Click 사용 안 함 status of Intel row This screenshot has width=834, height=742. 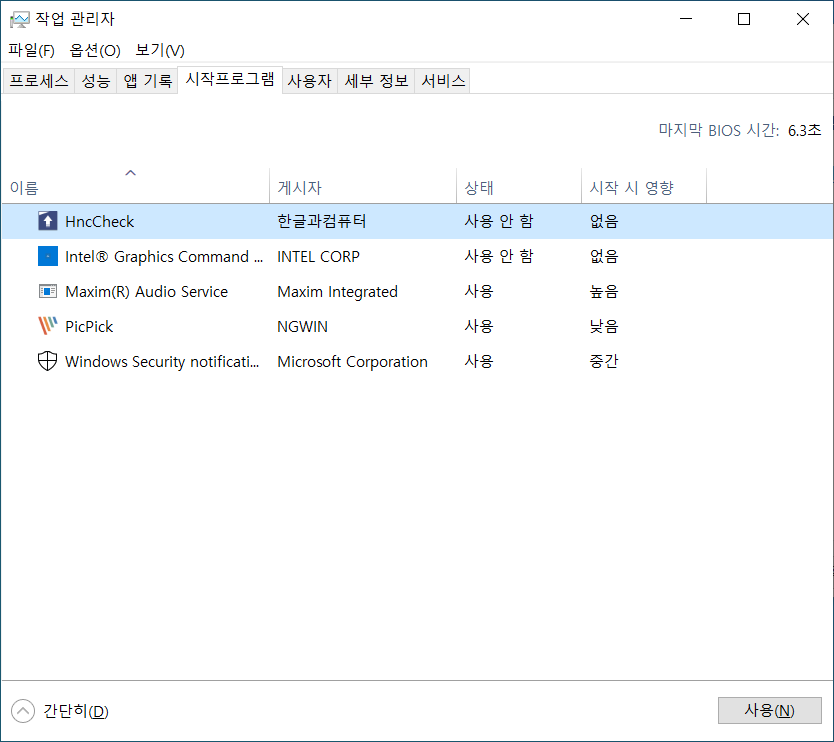click(498, 256)
